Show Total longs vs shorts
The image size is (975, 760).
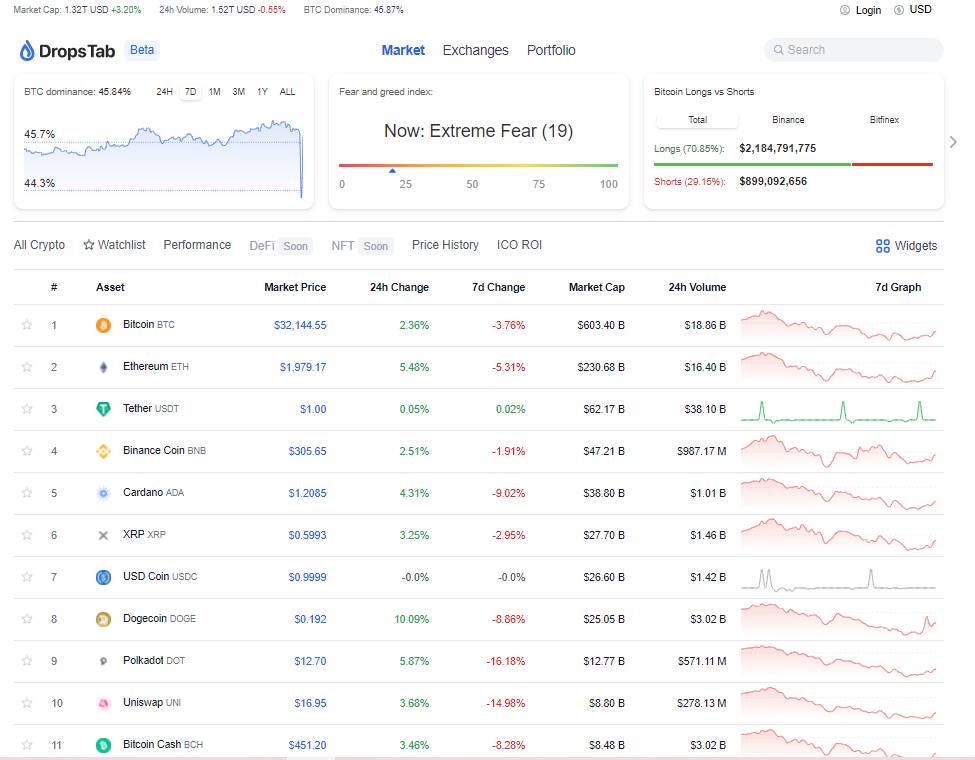click(x=698, y=120)
